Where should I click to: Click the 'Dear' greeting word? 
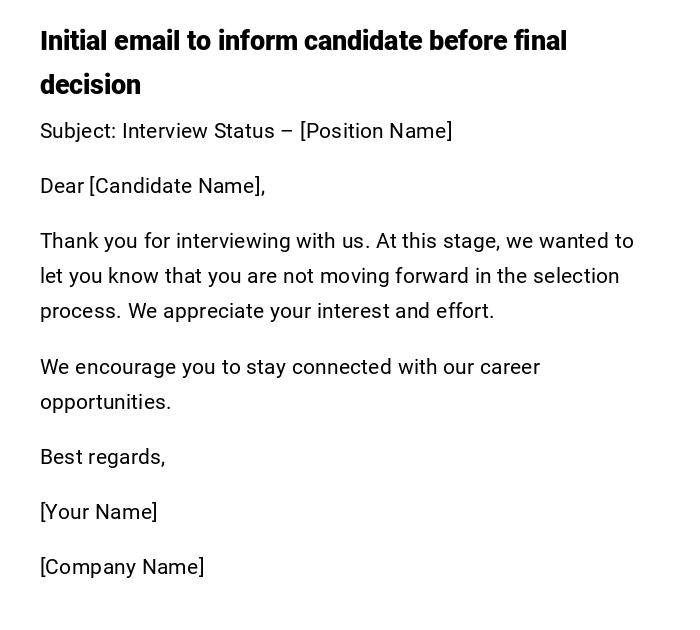point(62,186)
